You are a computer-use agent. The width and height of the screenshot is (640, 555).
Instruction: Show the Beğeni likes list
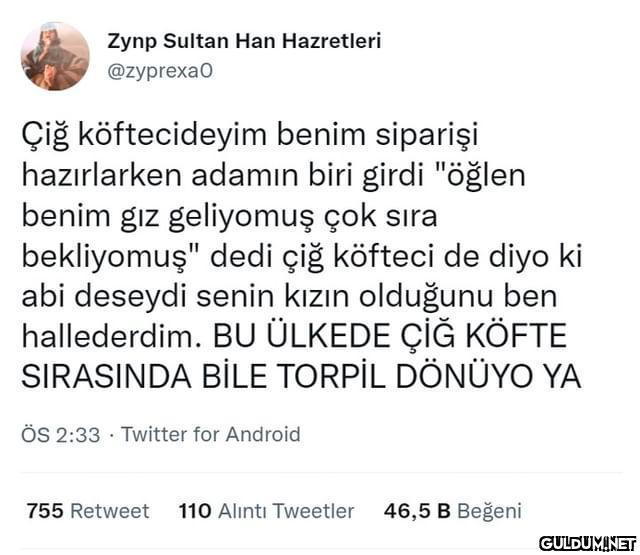pyautogui.click(x=489, y=512)
